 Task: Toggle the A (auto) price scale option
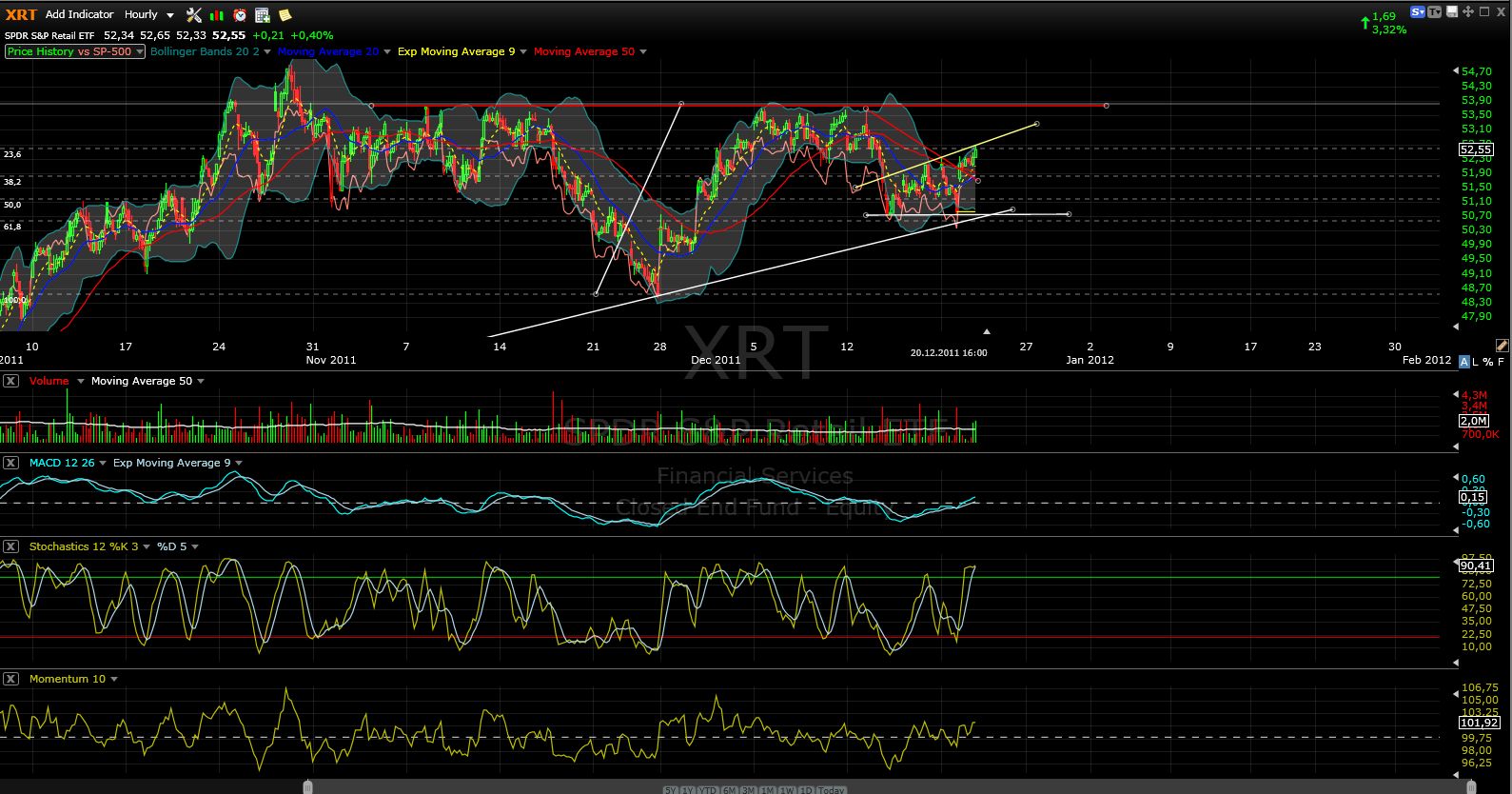(x=1463, y=361)
